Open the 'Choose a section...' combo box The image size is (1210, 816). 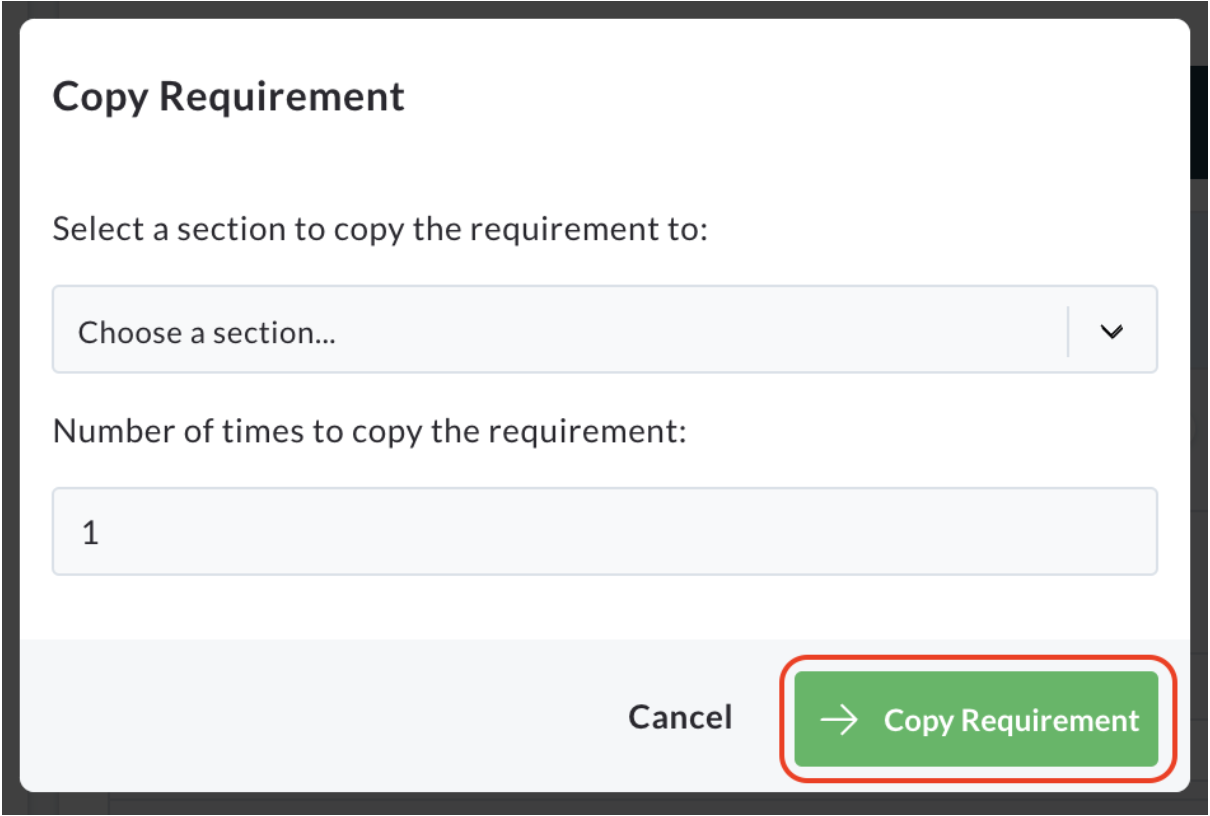(605, 329)
